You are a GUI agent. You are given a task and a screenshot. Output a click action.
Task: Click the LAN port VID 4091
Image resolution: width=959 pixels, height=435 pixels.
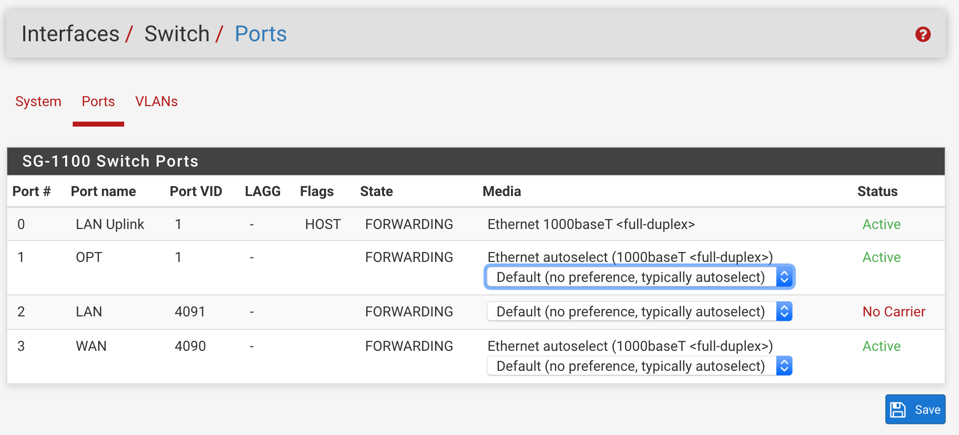[190, 312]
